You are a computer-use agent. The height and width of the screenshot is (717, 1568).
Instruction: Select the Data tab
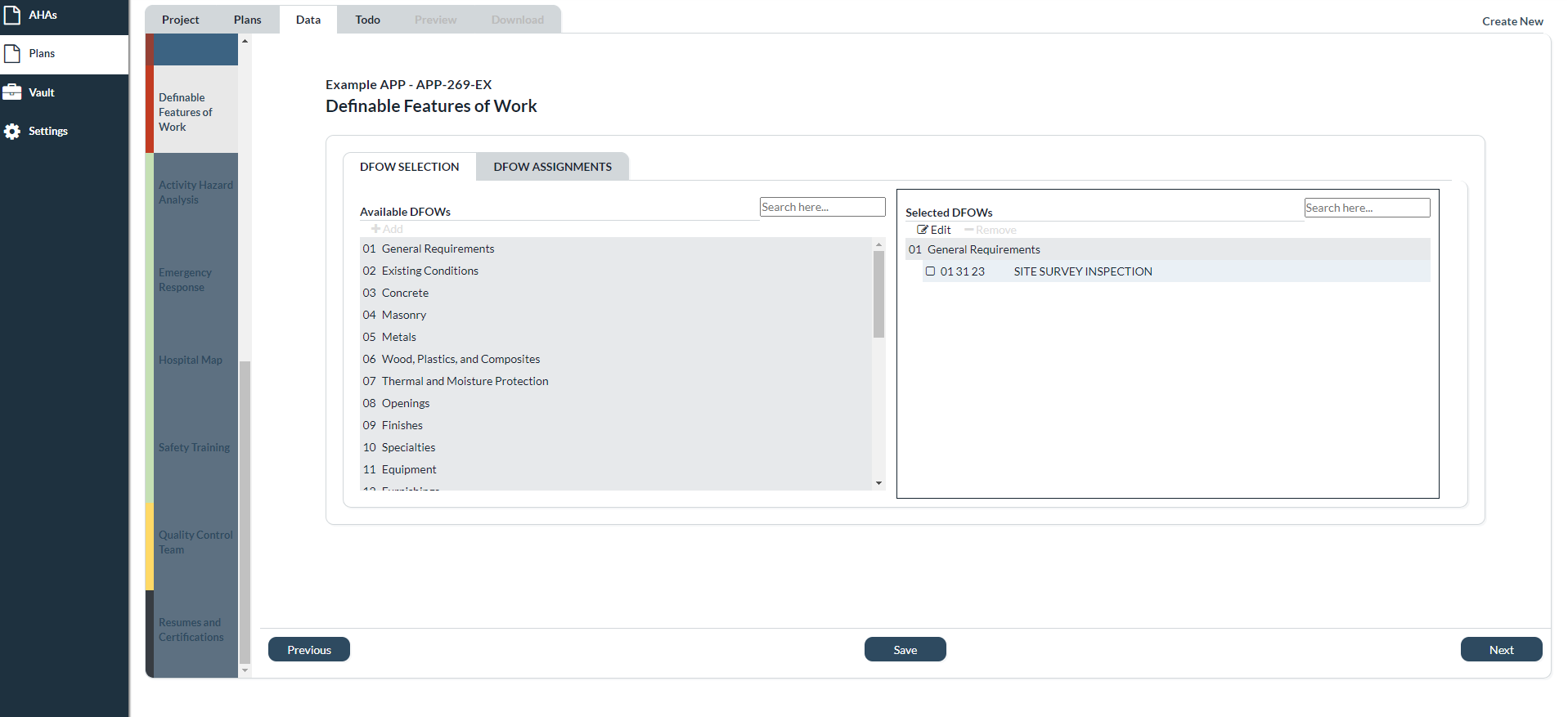pos(308,20)
